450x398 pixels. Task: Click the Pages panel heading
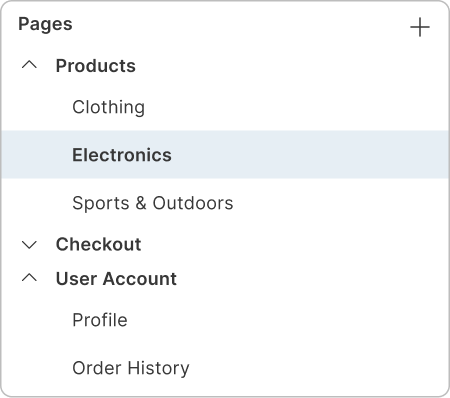pos(45,24)
